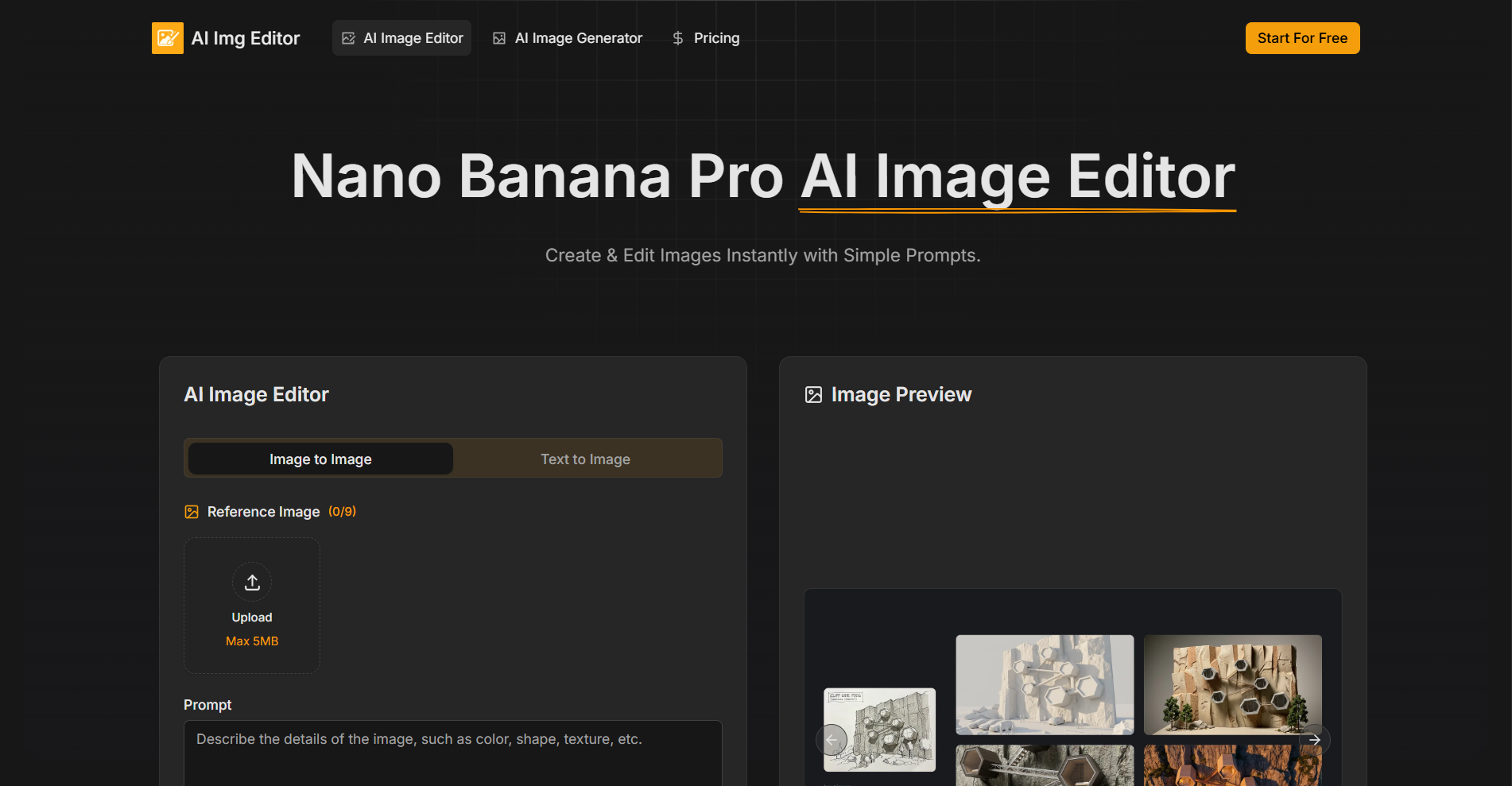Select the cliff wall with trees thumbnail
Image resolution: width=1512 pixels, height=786 pixels.
tap(1231, 684)
